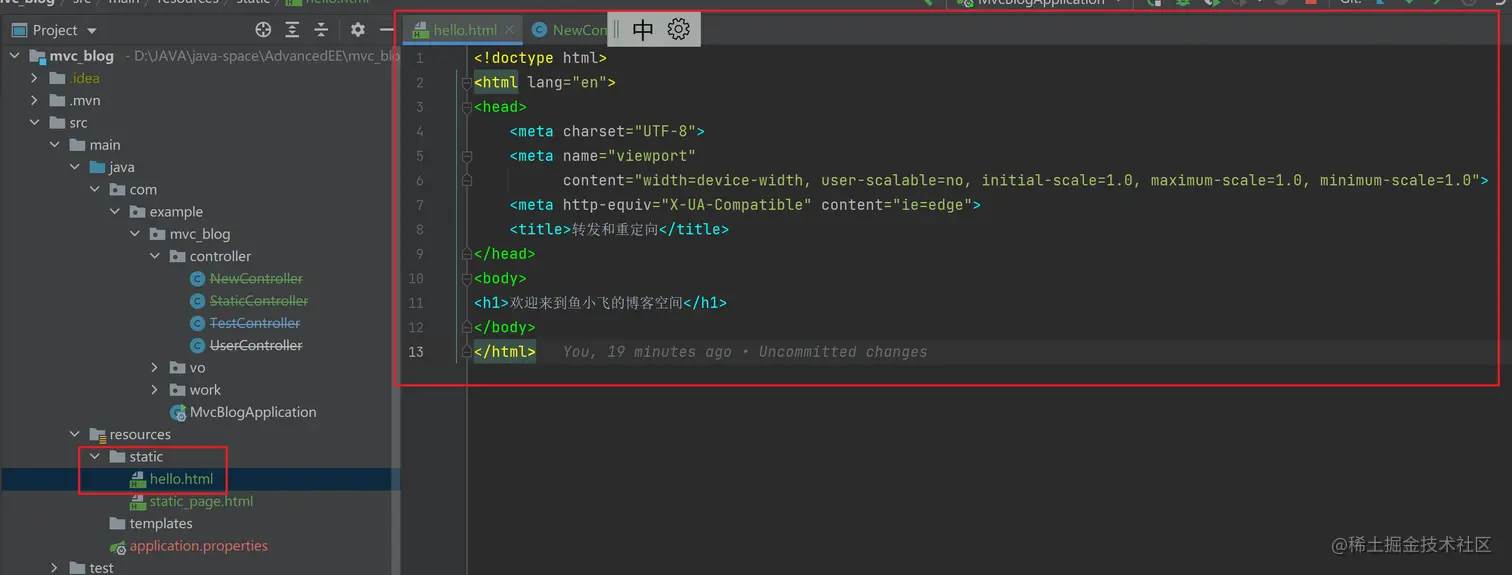
Task: Collapse the main folder
Action: coord(55,145)
